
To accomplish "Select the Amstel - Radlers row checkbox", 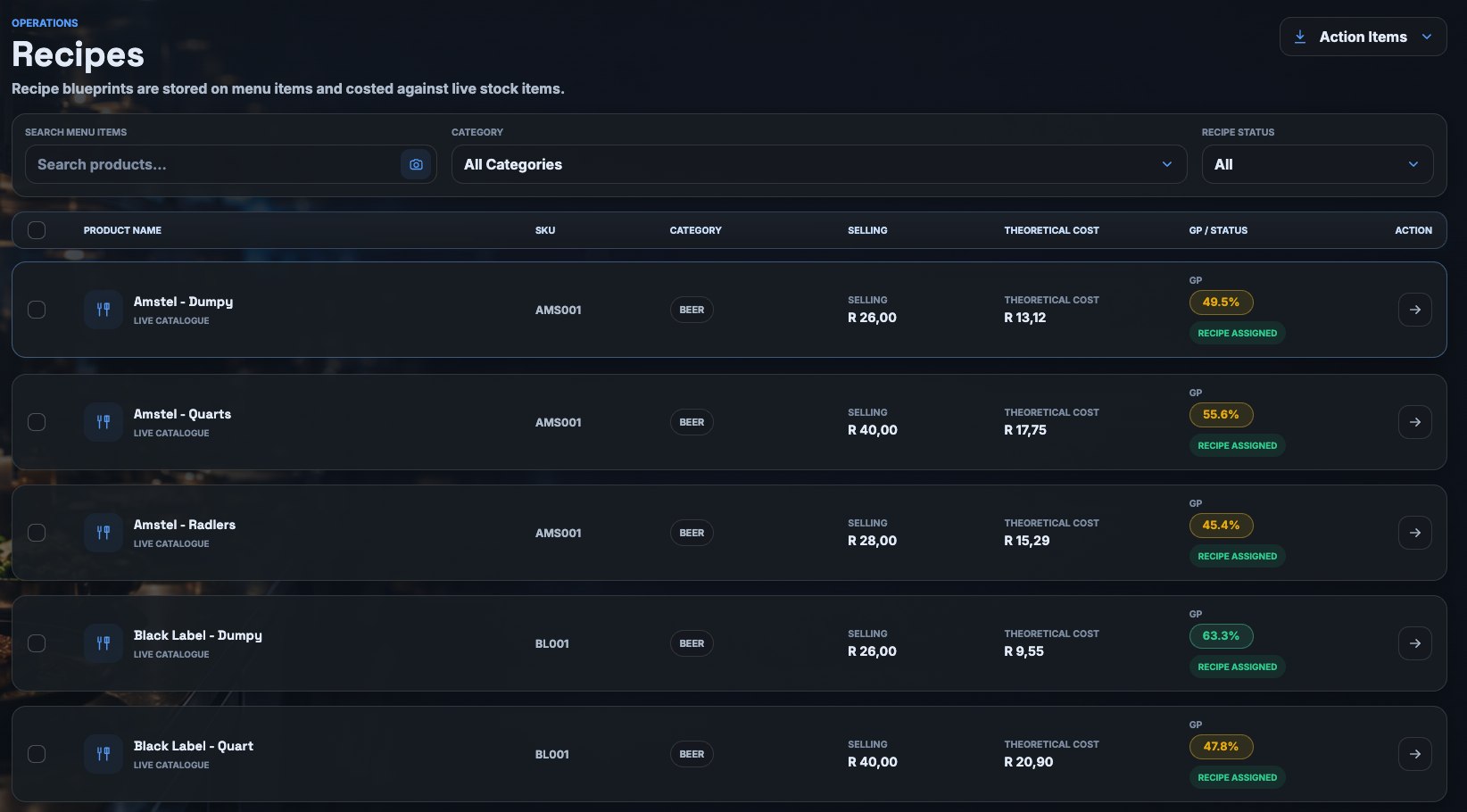I will (37, 533).
